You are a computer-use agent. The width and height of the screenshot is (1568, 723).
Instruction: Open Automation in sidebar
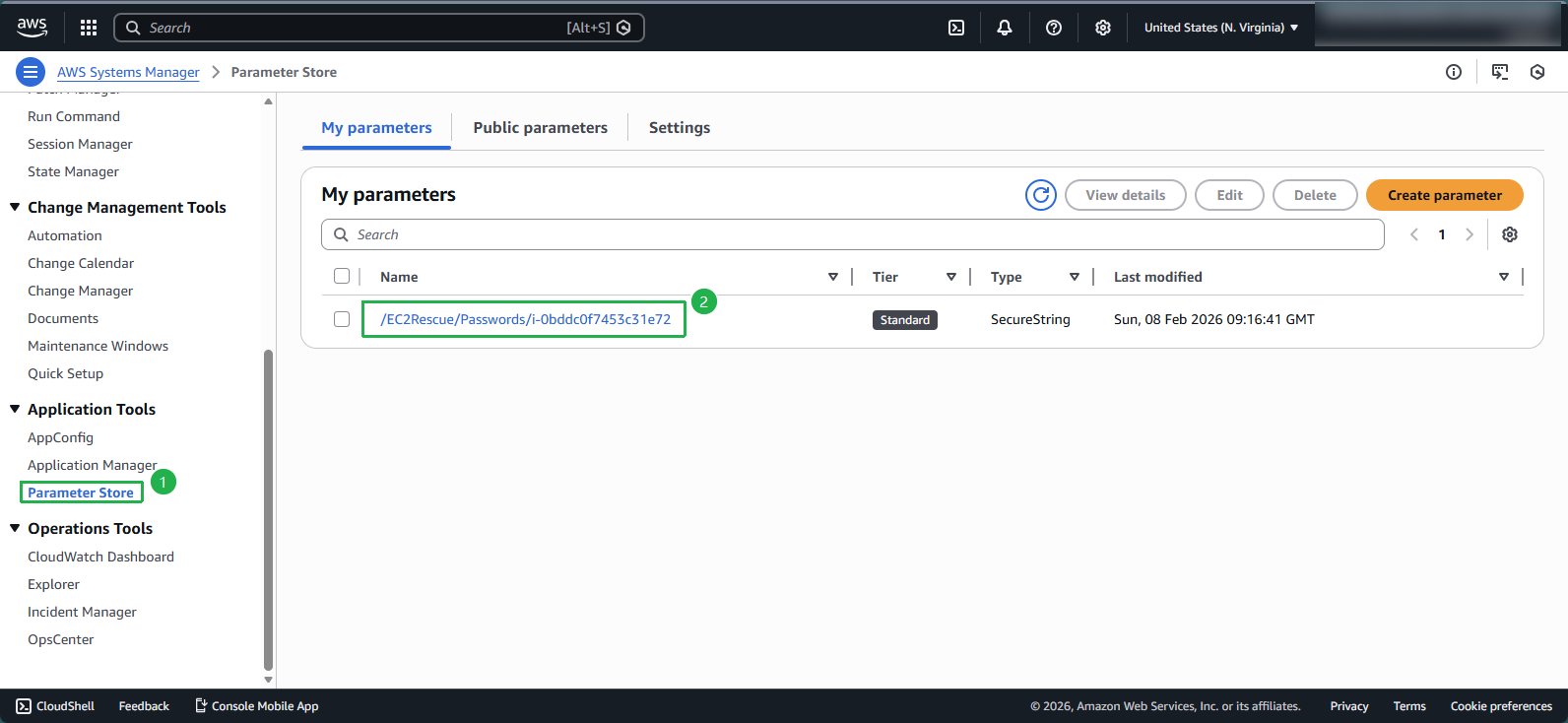pos(65,235)
